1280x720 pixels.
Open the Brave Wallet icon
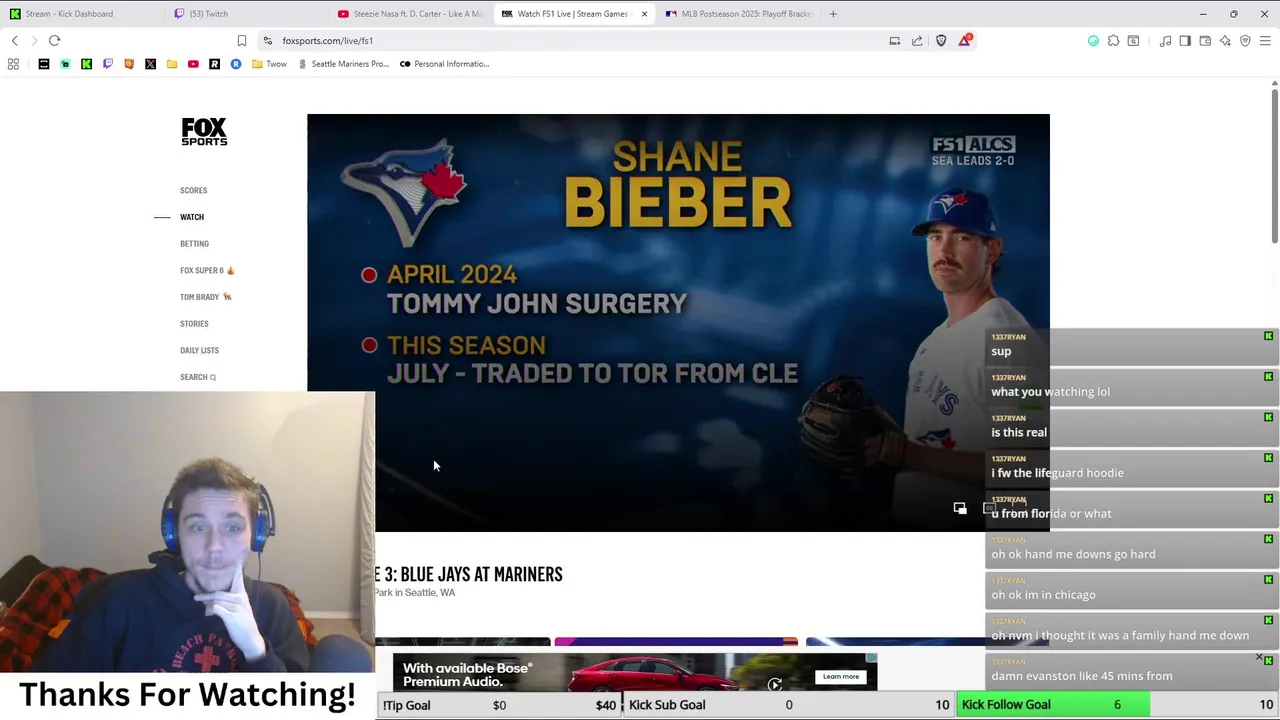coord(1205,41)
